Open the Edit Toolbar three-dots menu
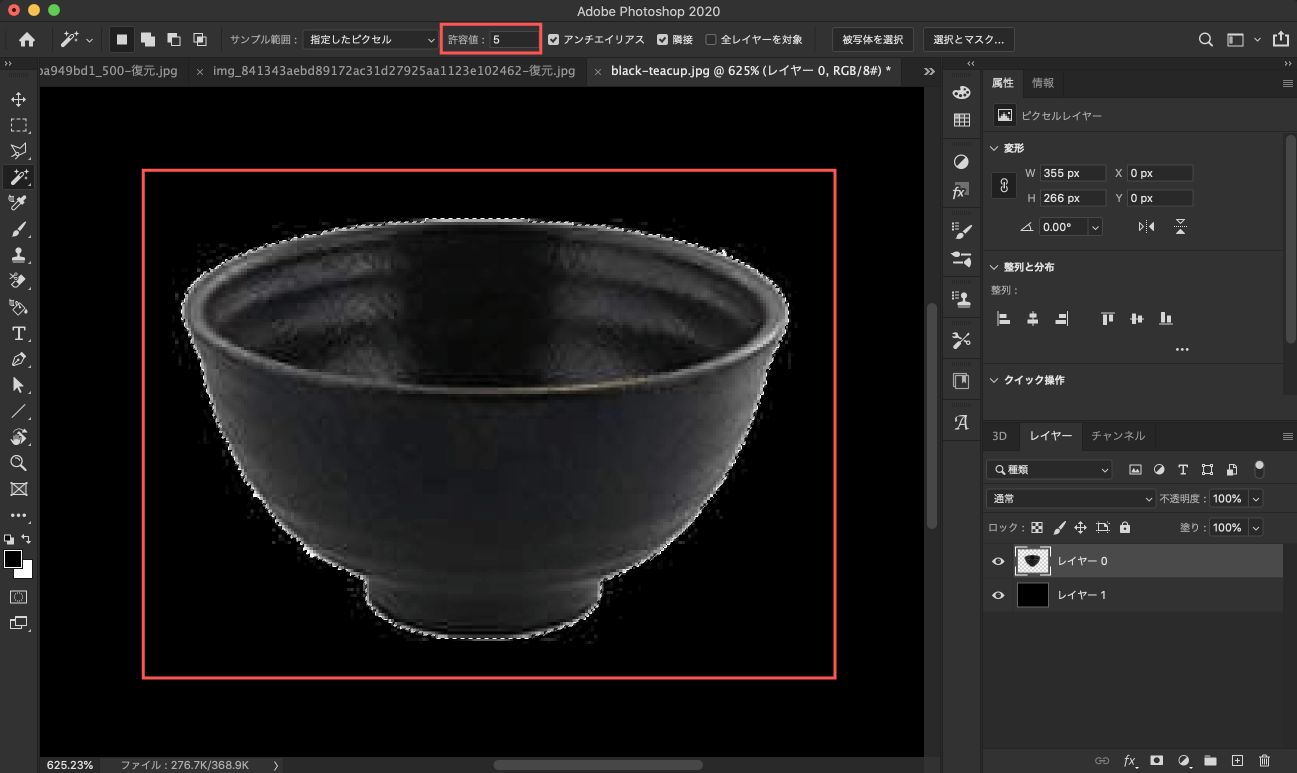Image resolution: width=1297 pixels, height=773 pixels. [x=19, y=515]
